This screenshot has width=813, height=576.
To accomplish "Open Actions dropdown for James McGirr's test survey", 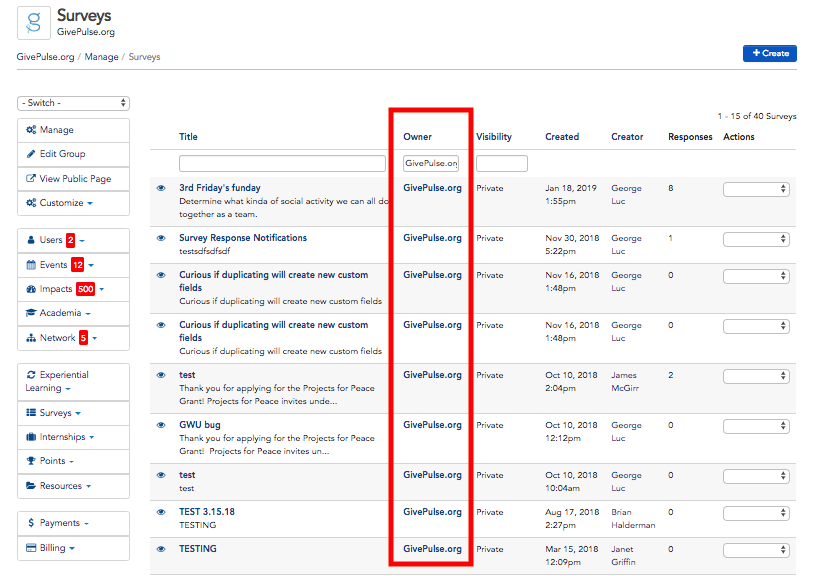I will tap(756, 376).
